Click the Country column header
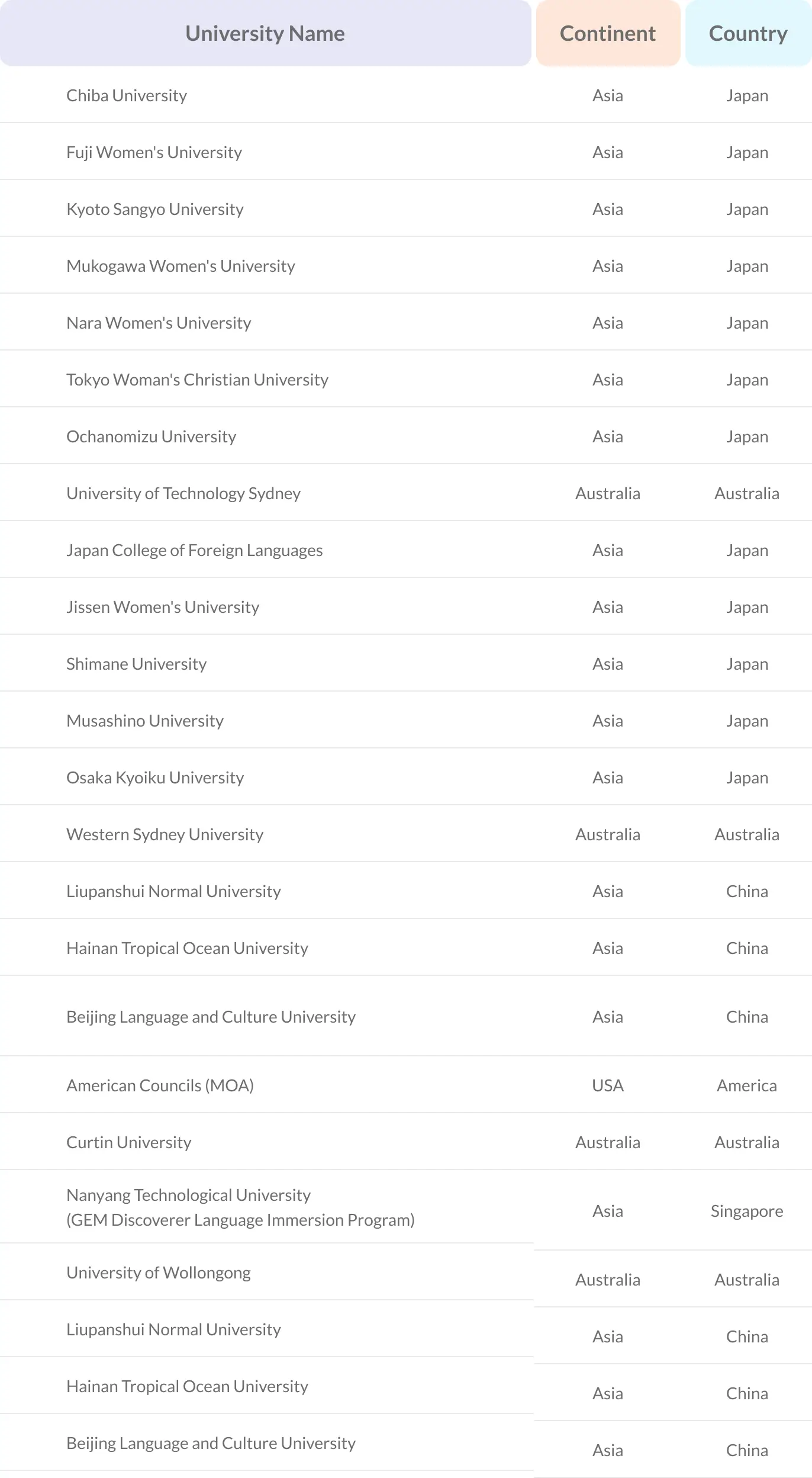 pos(748,34)
